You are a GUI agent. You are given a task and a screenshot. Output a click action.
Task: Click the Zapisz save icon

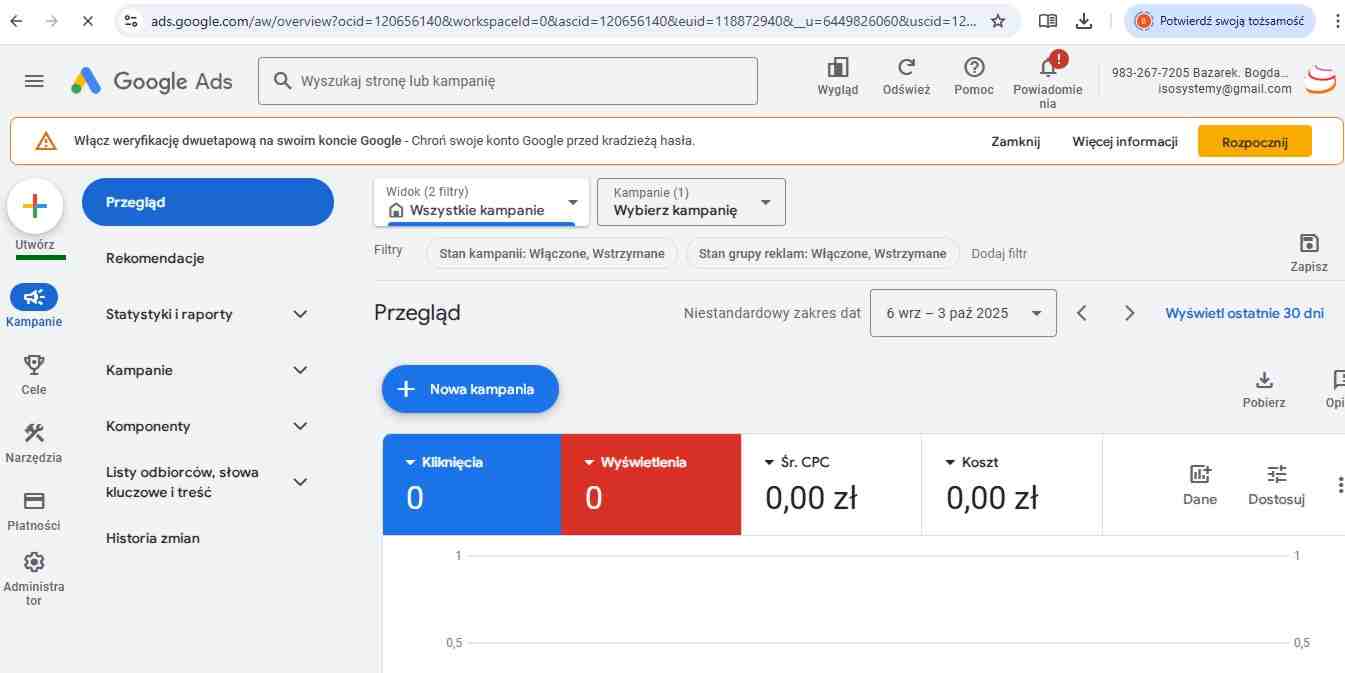[x=1308, y=243]
